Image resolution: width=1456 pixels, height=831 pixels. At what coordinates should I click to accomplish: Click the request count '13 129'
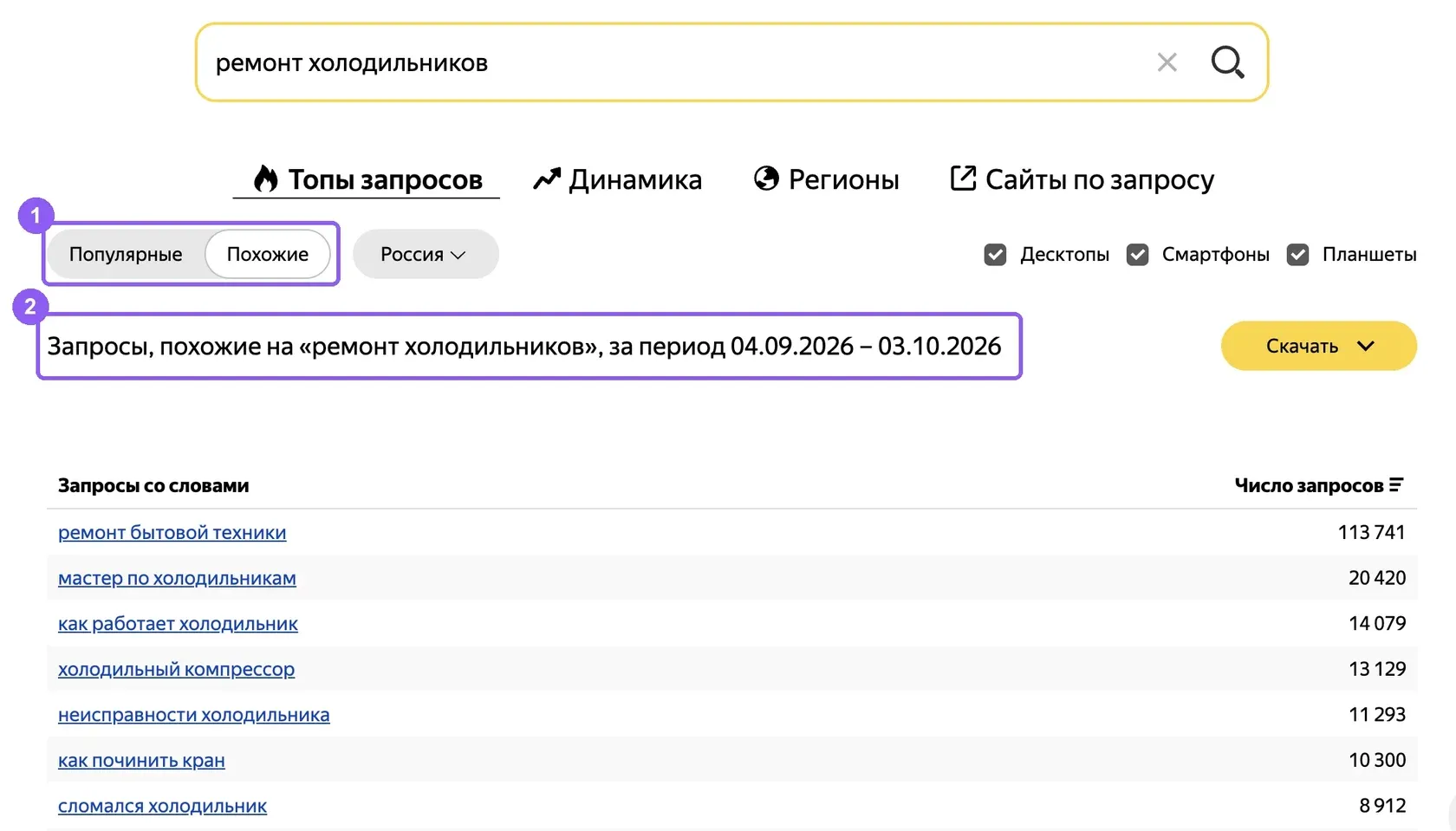(x=1377, y=669)
